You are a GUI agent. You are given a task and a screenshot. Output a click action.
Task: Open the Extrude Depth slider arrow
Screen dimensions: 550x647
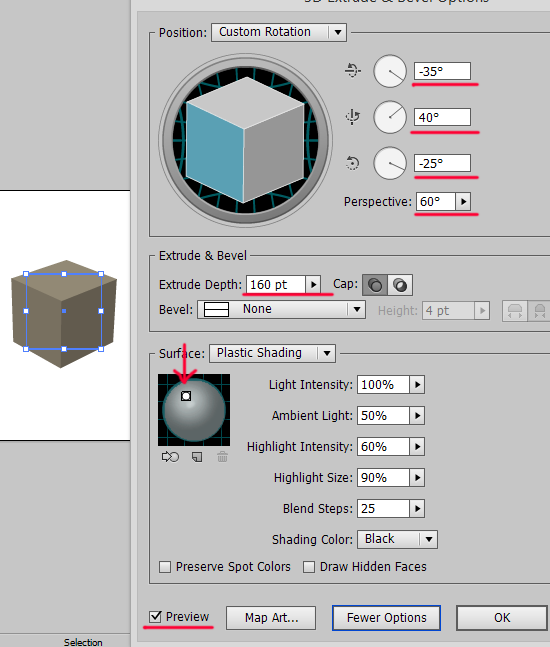[x=313, y=285]
